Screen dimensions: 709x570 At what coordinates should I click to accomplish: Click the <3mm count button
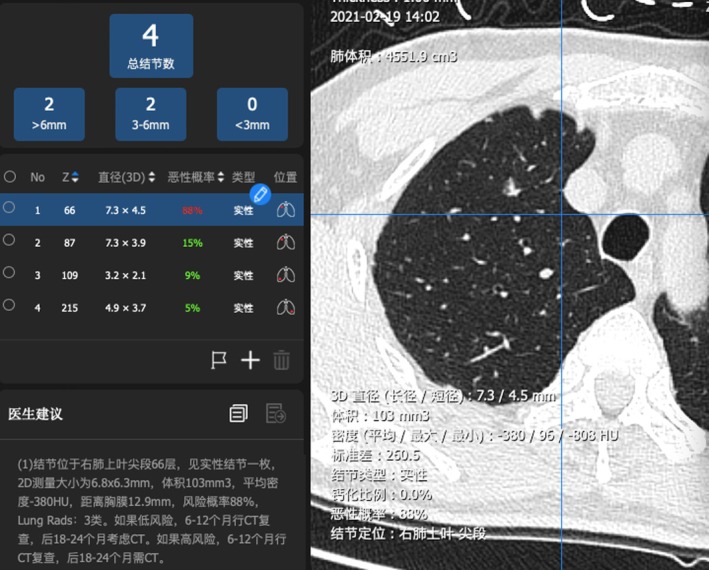coord(252,114)
